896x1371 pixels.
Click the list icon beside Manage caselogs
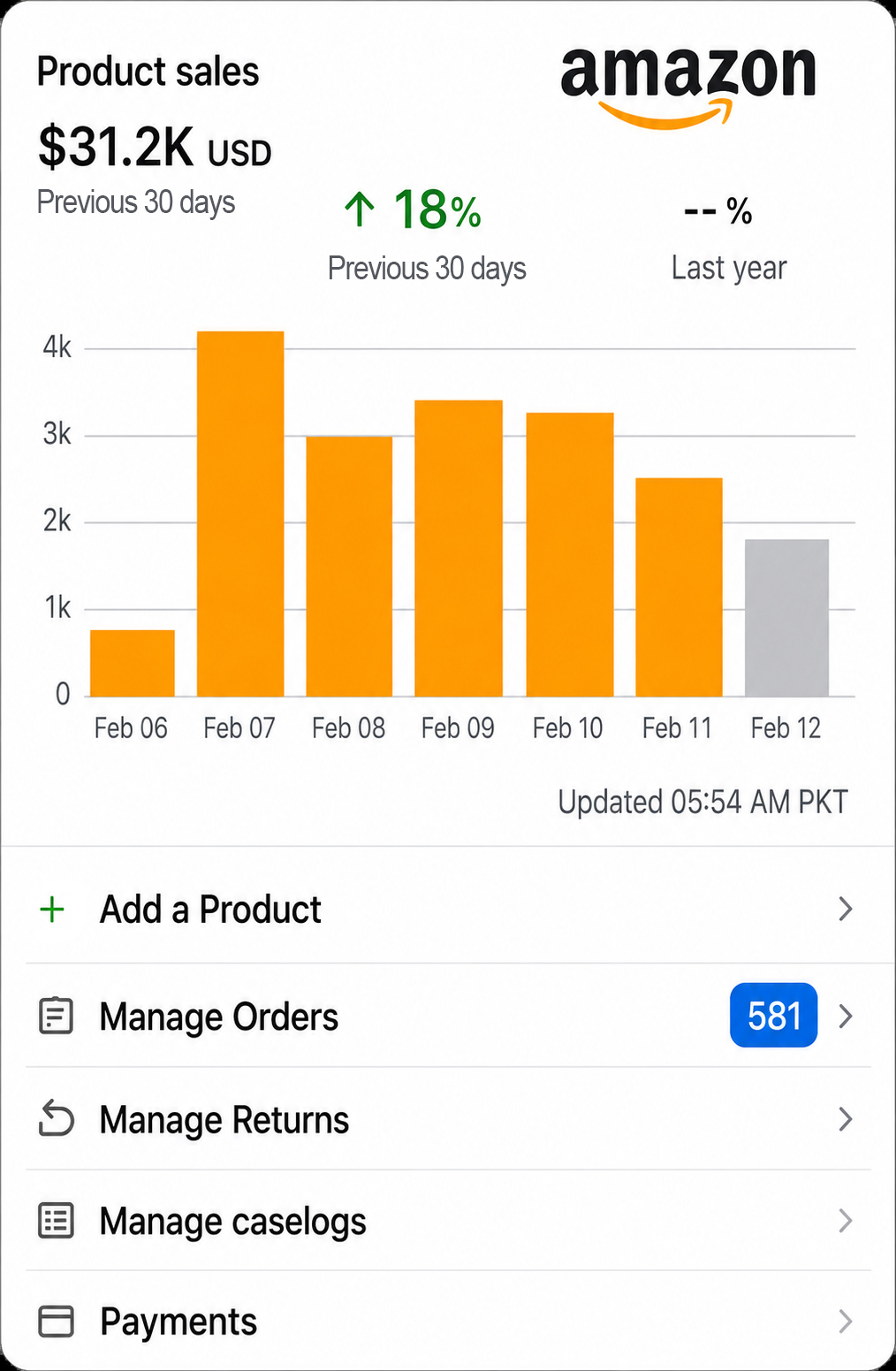click(x=56, y=1221)
